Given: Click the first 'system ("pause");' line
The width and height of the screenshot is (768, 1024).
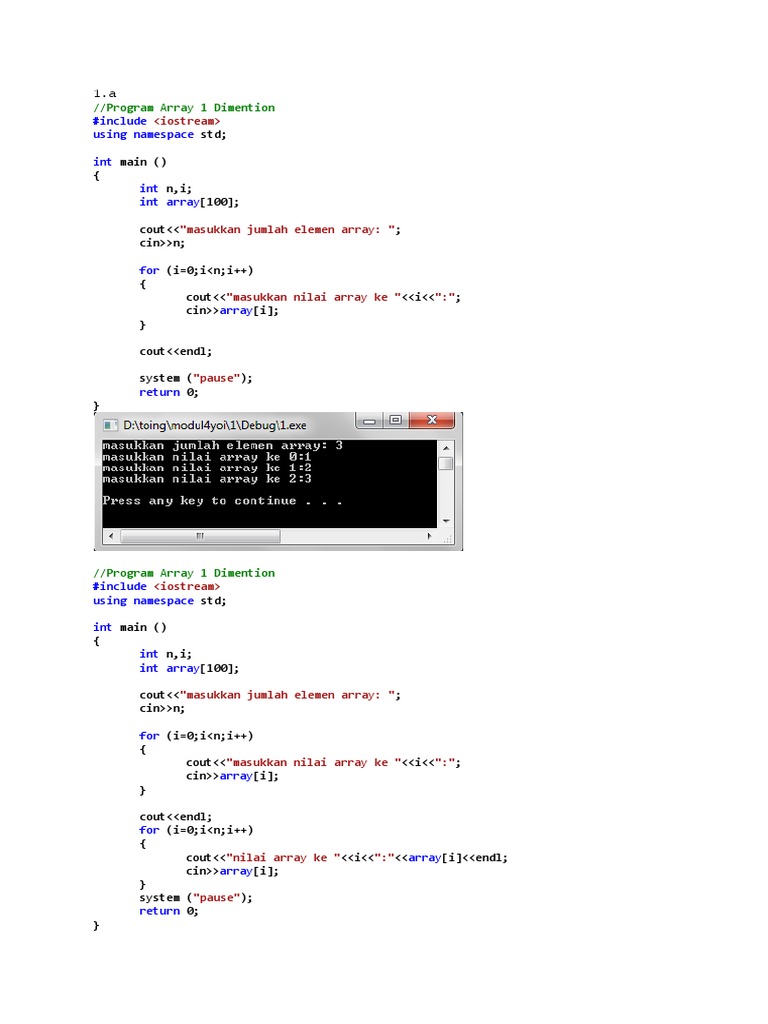Looking at the screenshot, I should coord(195,378).
